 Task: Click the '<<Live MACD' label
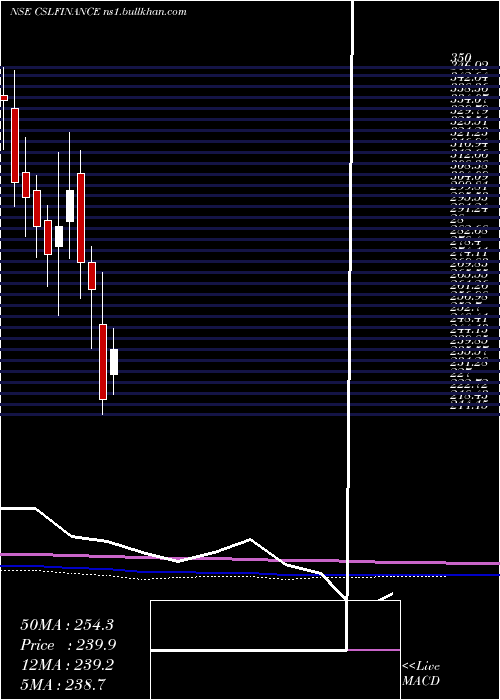(x=421, y=674)
